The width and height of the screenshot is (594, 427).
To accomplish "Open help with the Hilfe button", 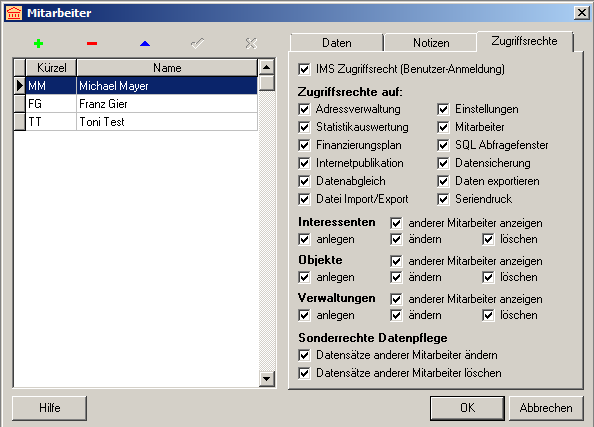I will 50,408.
